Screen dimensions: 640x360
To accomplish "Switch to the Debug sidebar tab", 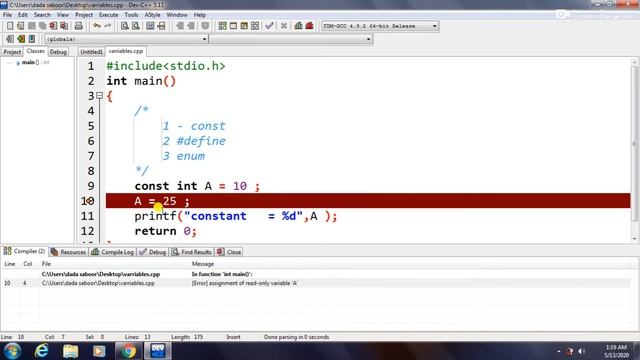I will tap(58, 52).
